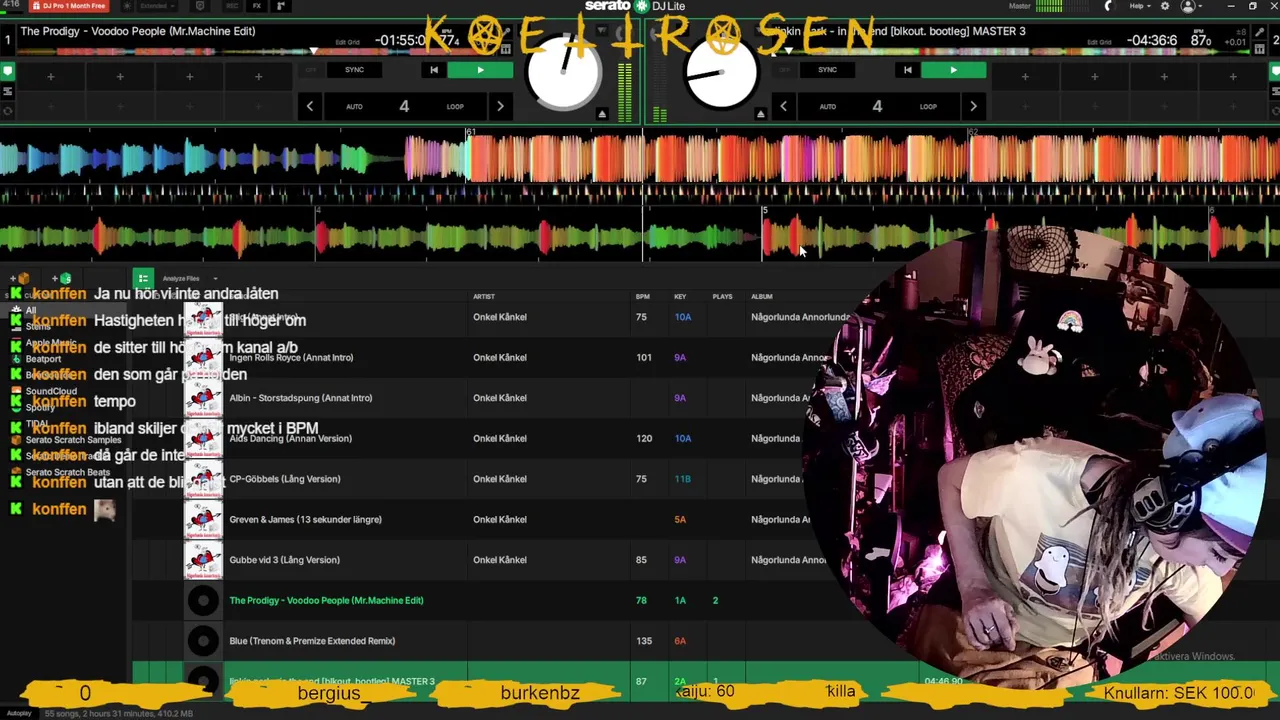Click album art of Gubbe vid 3 track
Screen dimensions: 1280x720
203,560
